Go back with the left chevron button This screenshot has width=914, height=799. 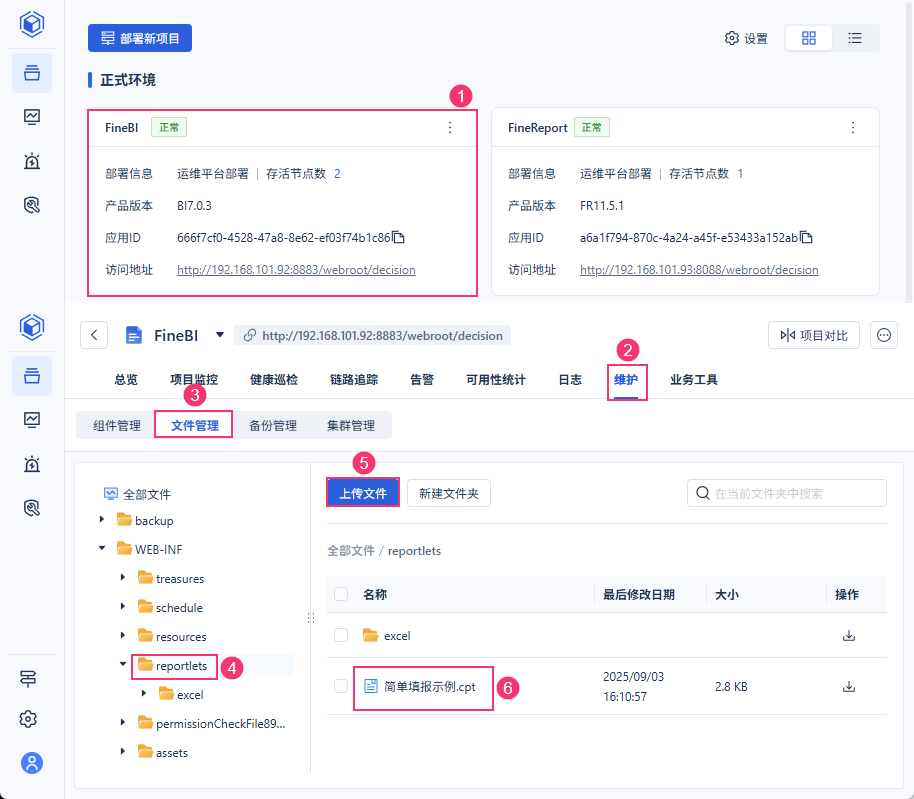coord(94,335)
